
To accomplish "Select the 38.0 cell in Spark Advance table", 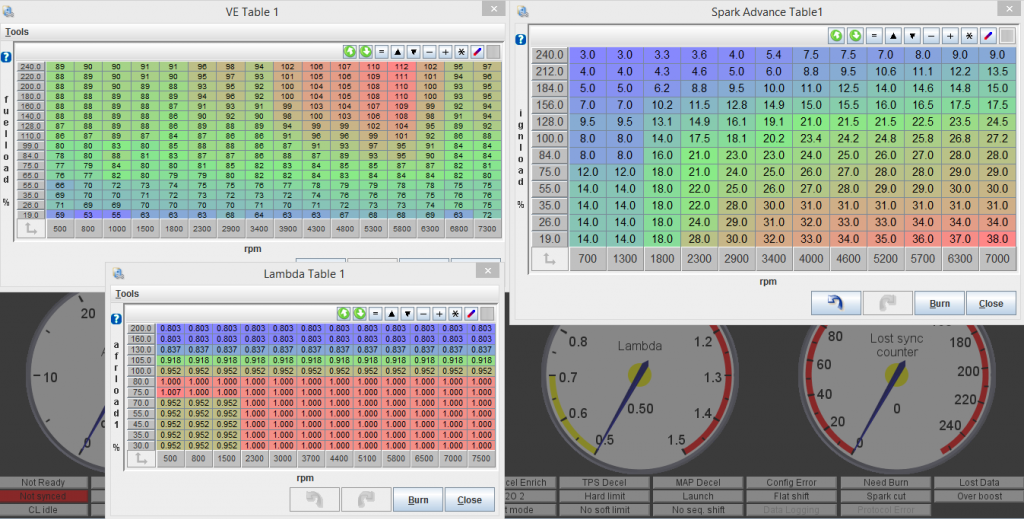I will click(996, 238).
